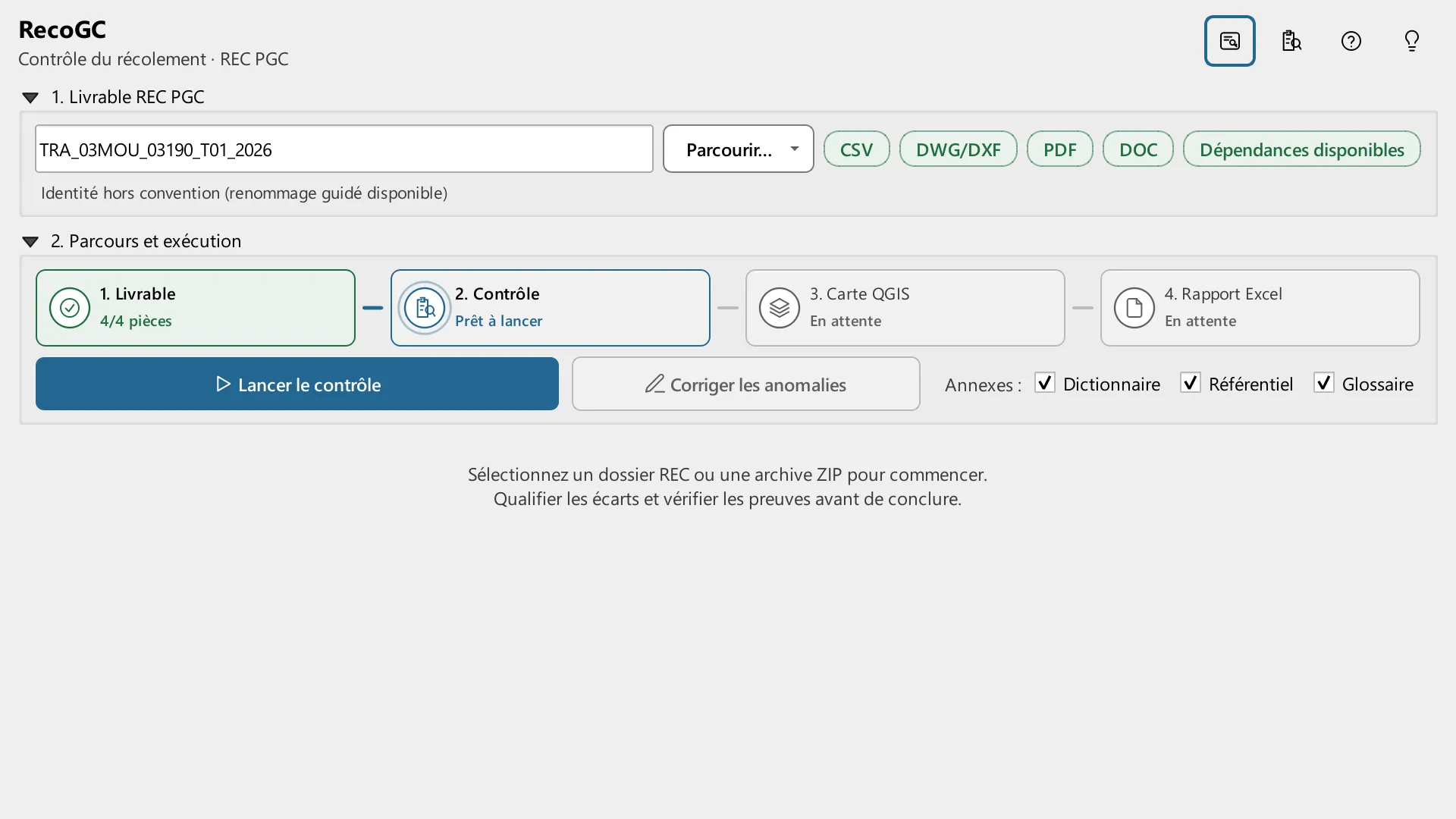Viewport: 1456px width, 819px height.
Task: Click the Carte QGIS layers icon
Action: [x=779, y=308]
